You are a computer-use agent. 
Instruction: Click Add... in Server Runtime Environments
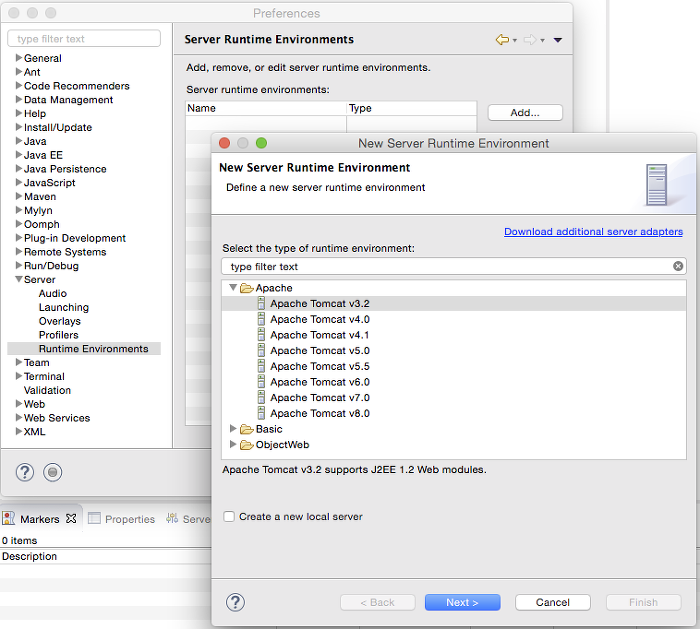[525, 112]
